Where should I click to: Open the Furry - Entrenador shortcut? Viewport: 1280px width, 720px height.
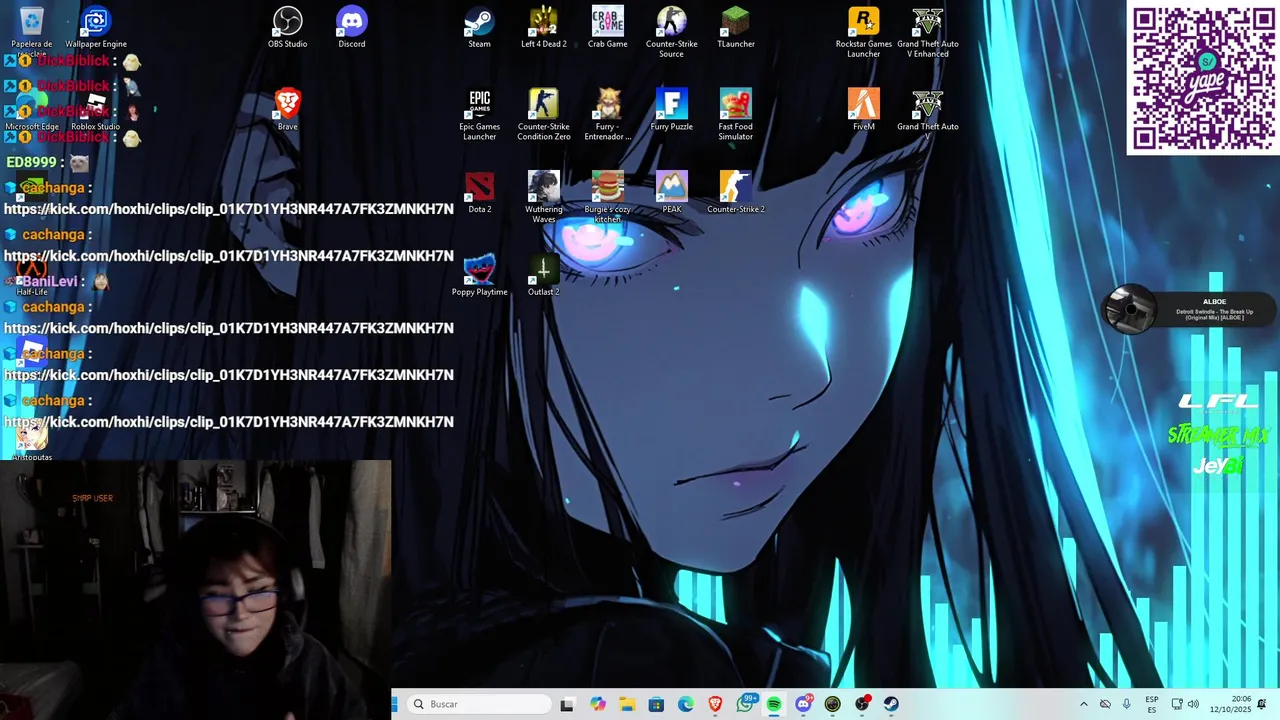[x=608, y=115]
